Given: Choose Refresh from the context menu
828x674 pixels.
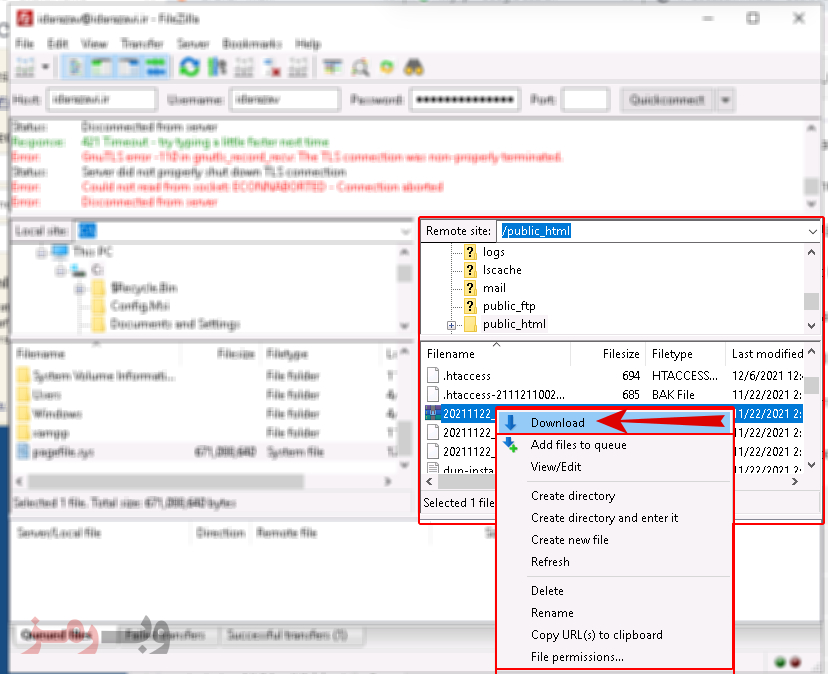Looking at the screenshot, I should click(614, 562).
